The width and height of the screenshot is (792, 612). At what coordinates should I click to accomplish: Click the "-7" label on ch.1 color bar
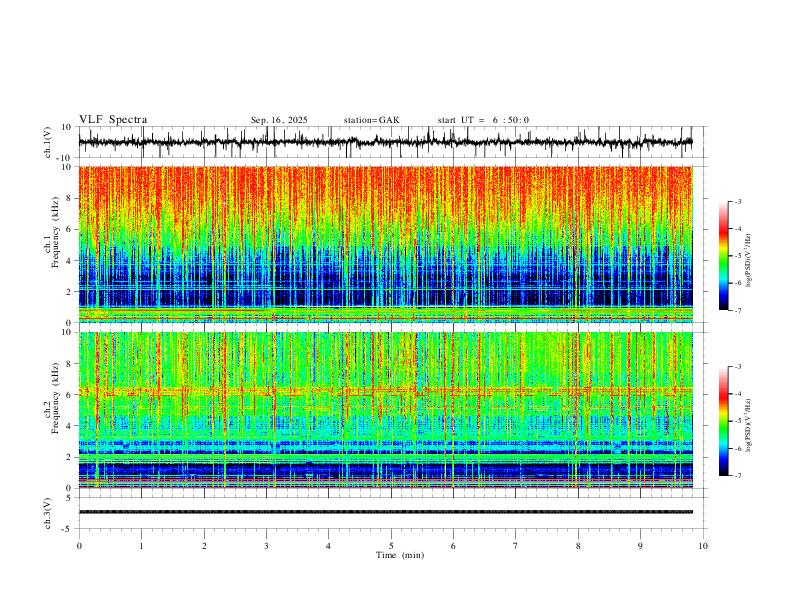click(738, 310)
